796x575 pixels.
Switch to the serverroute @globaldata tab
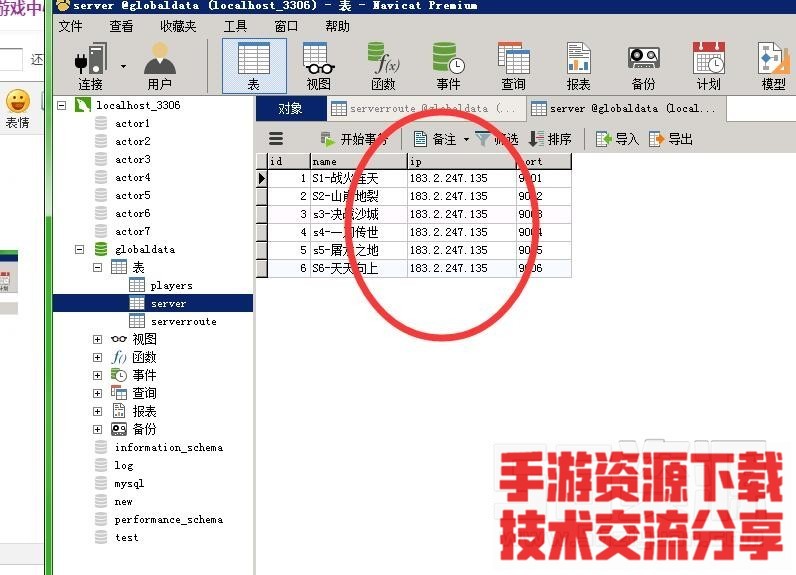tap(426, 108)
